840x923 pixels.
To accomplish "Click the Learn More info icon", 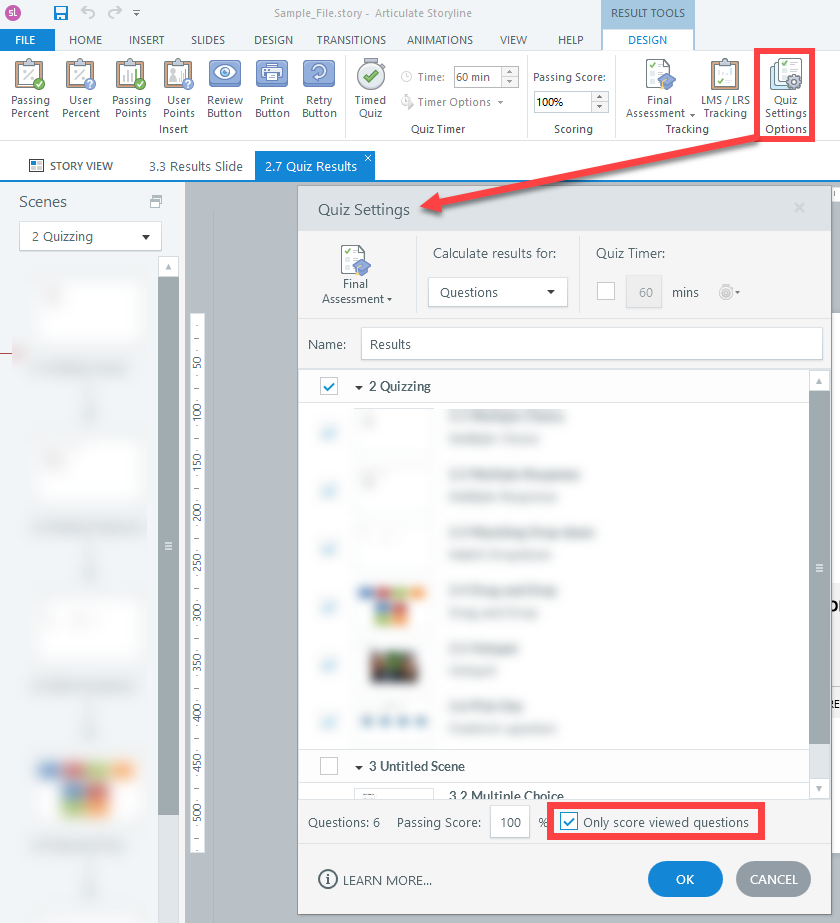I will (x=327, y=879).
